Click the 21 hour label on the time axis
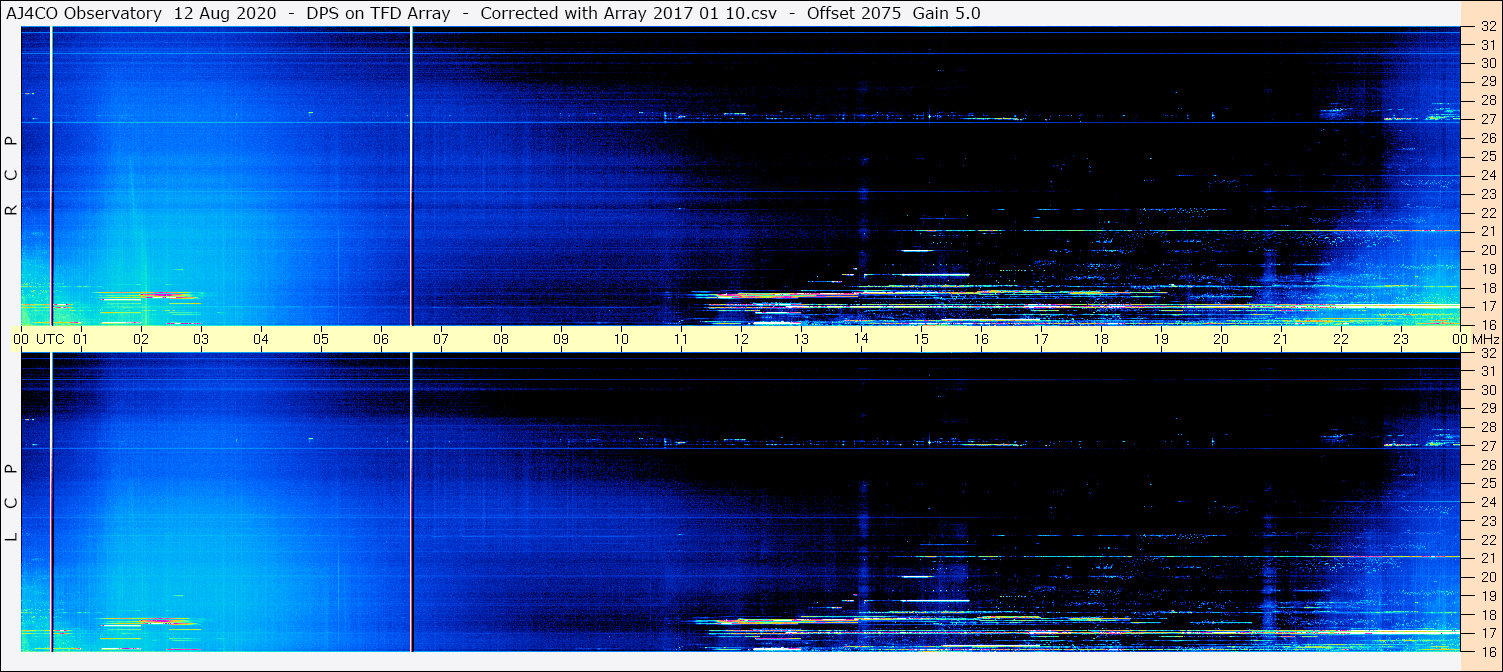 [1281, 339]
